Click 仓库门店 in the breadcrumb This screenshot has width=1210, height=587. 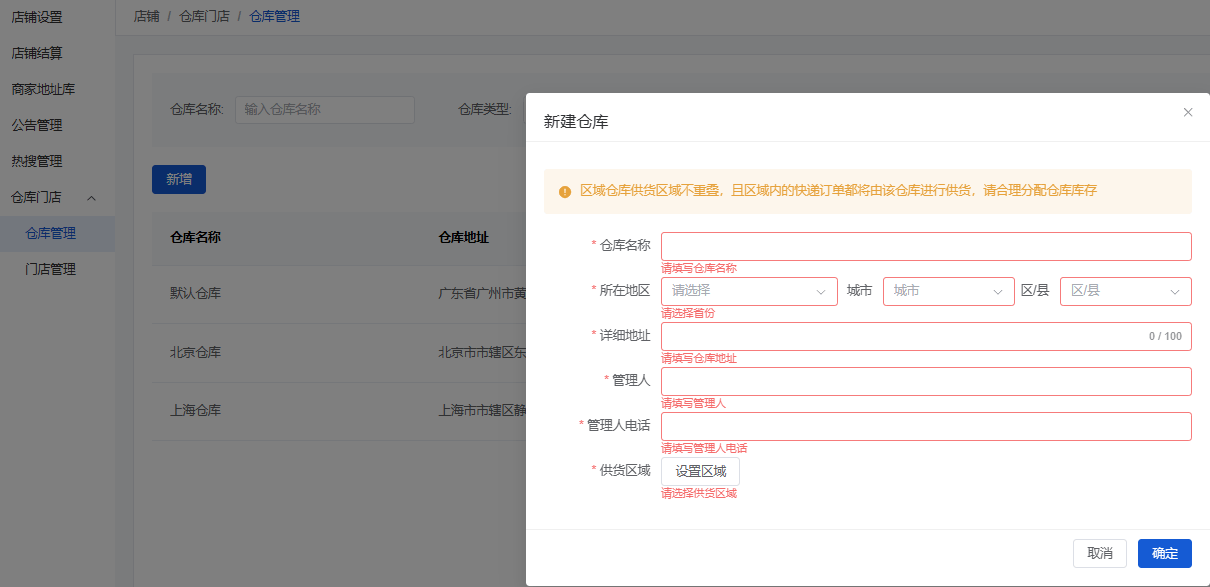(204, 16)
